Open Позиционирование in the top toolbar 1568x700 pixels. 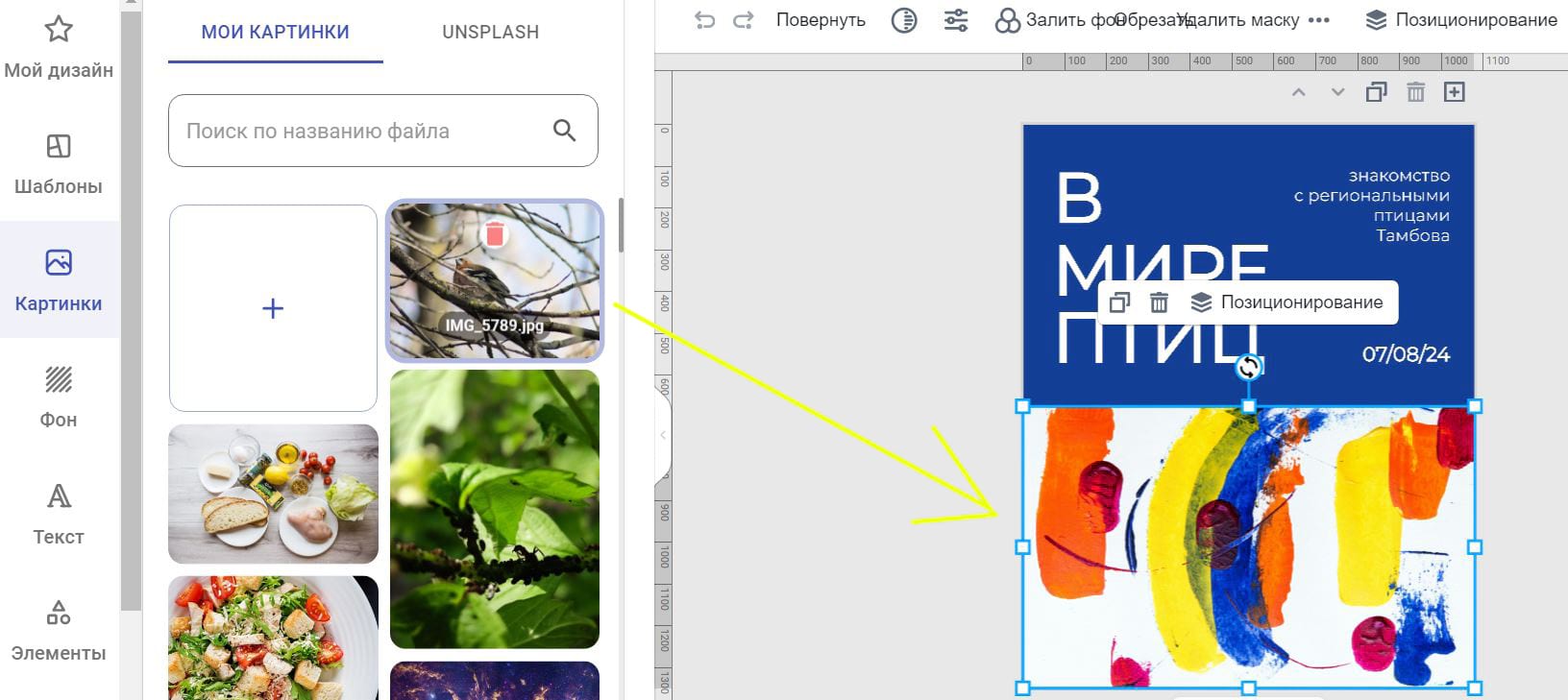click(1461, 20)
